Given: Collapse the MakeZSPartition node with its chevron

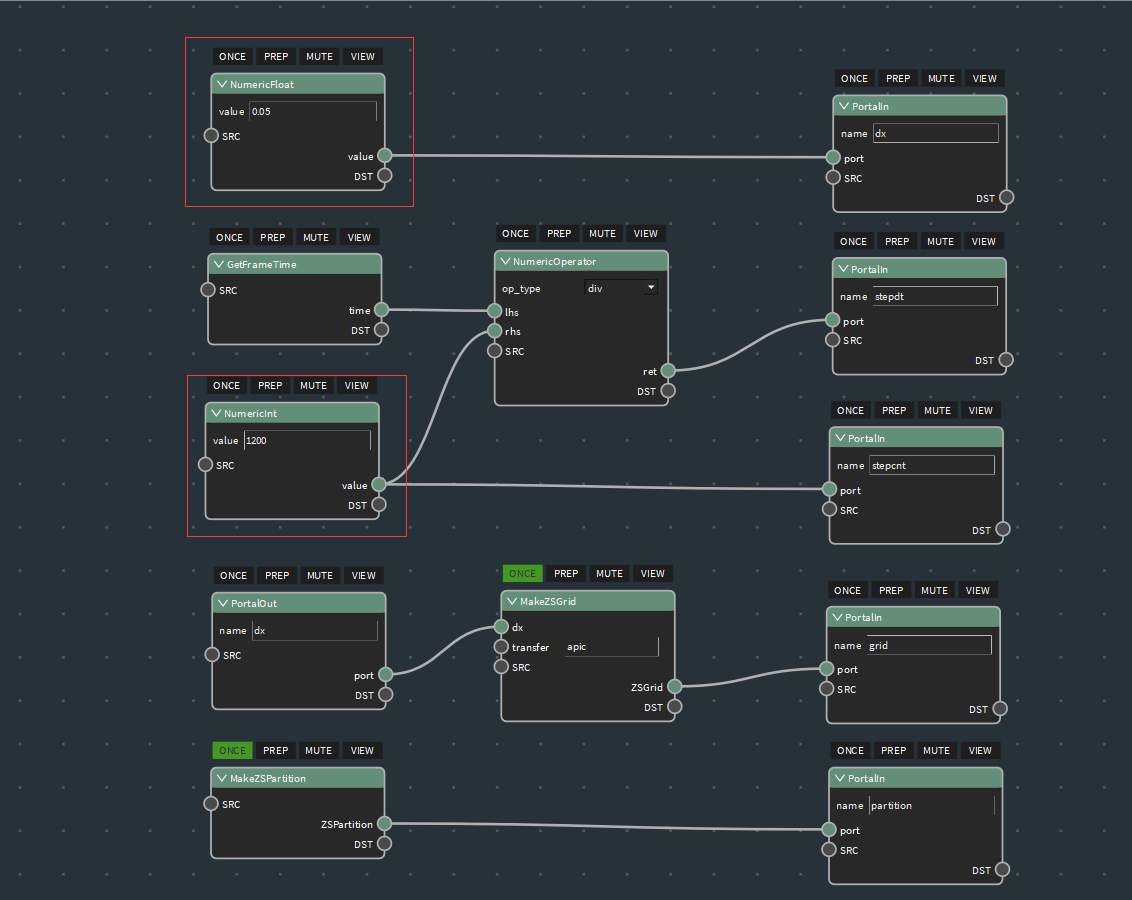Looking at the screenshot, I should 222,778.
